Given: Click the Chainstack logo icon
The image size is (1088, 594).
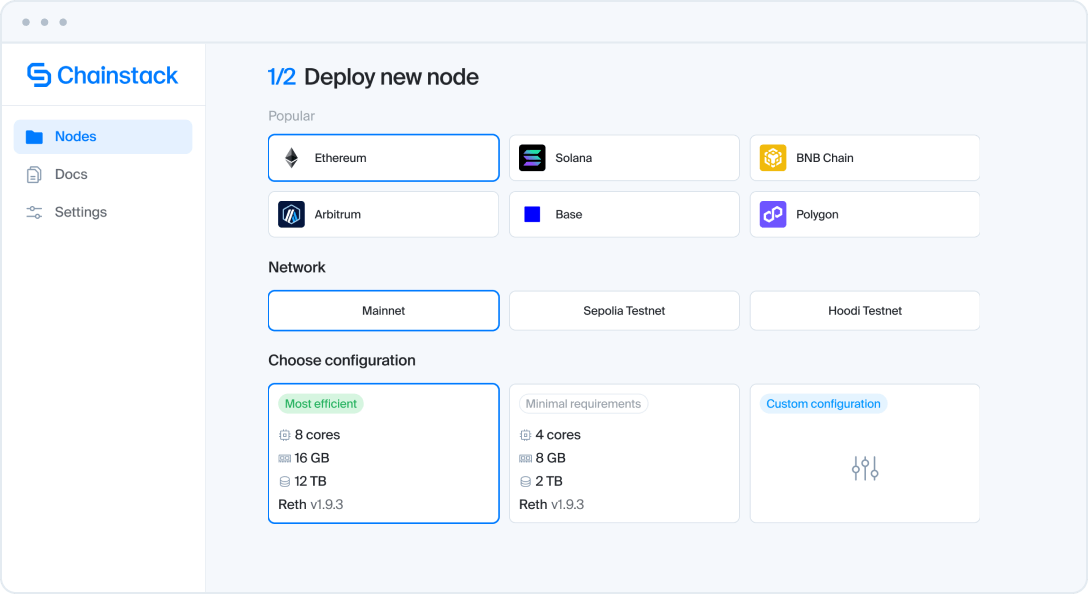Looking at the screenshot, I should pos(39,75).
